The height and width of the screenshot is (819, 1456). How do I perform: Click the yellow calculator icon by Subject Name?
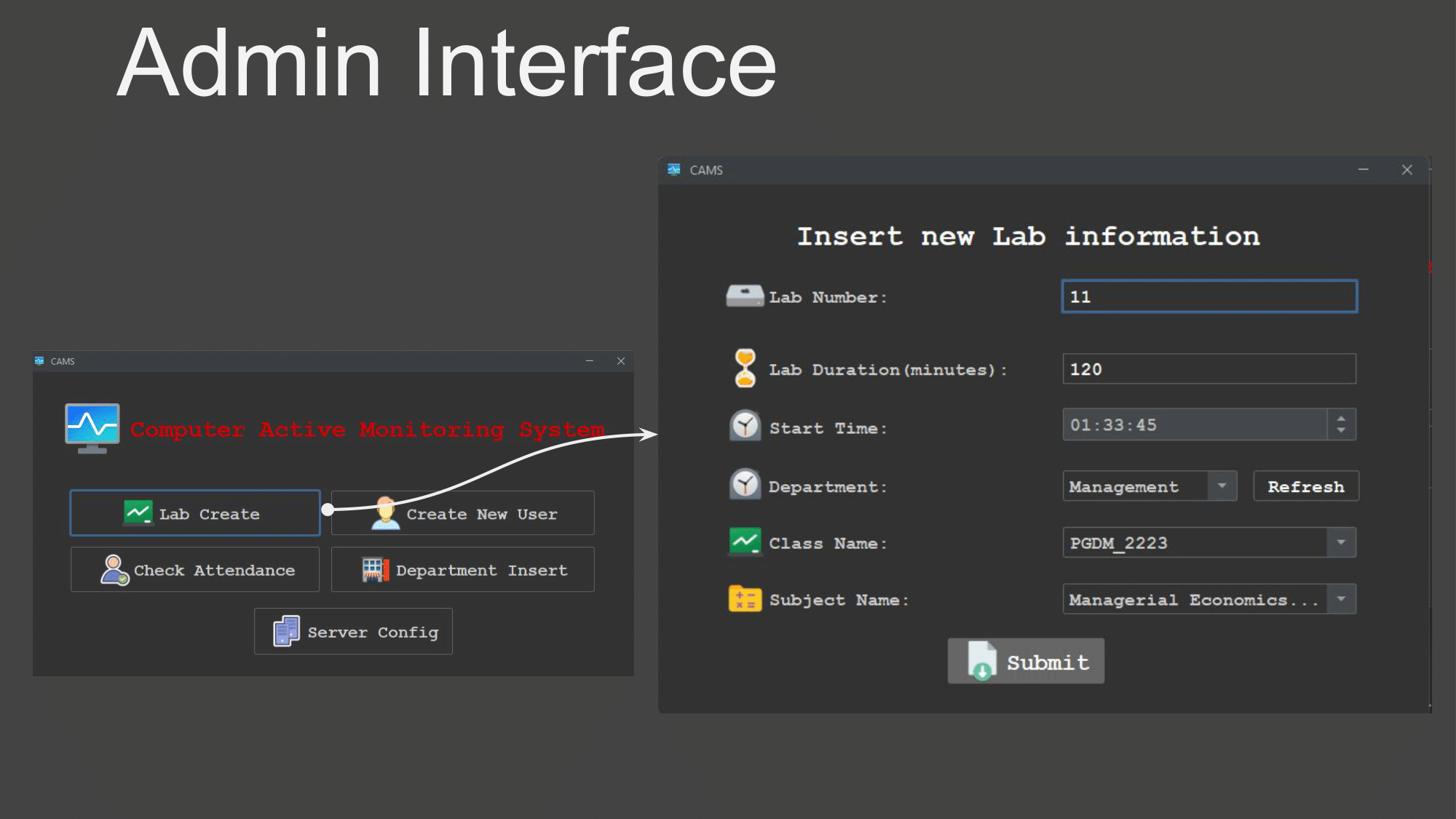[745, 599]
